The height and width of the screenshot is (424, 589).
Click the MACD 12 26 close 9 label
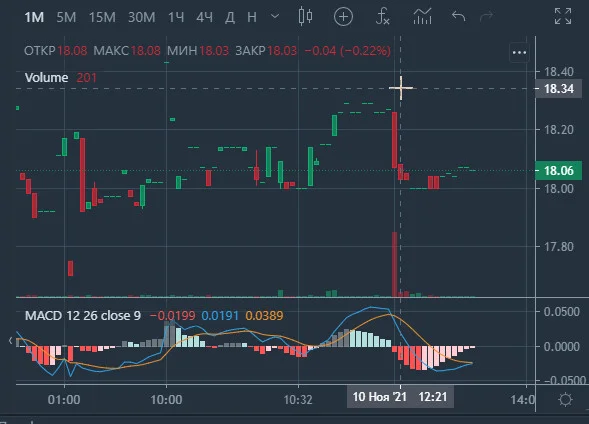pos(83,315)
